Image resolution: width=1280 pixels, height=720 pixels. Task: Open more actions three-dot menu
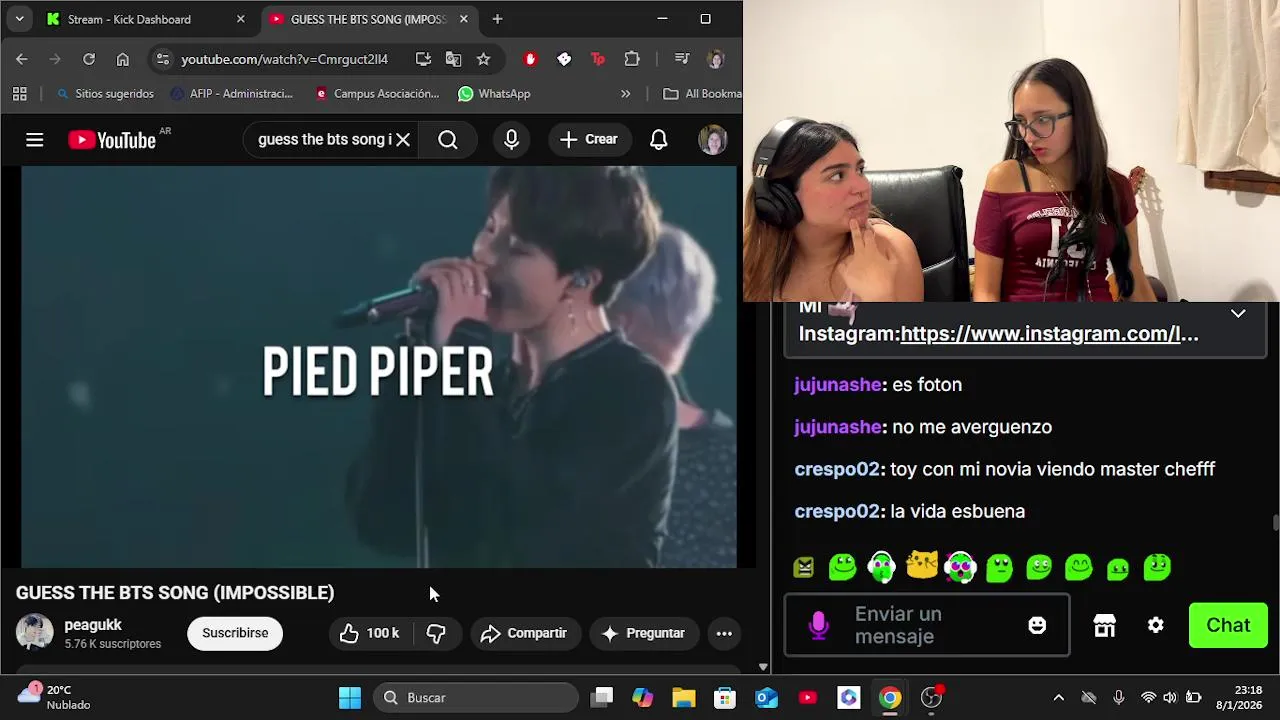pyautogui.click(x=724, y=633)
